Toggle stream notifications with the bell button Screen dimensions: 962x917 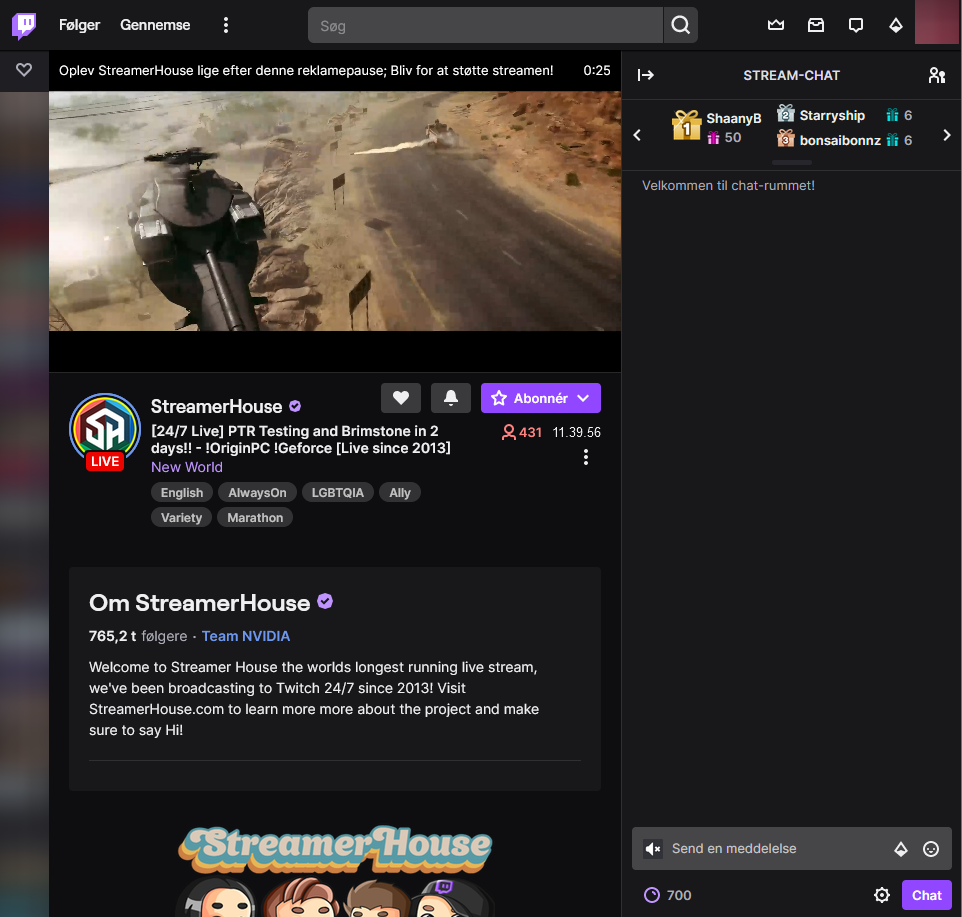tap(450, 397)
